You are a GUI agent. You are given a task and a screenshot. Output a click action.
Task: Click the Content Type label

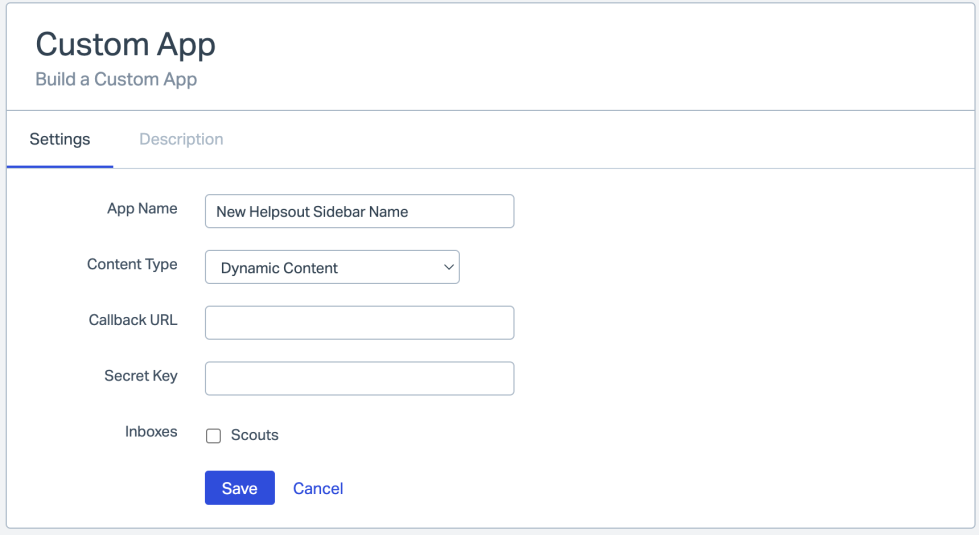(132, 264)
